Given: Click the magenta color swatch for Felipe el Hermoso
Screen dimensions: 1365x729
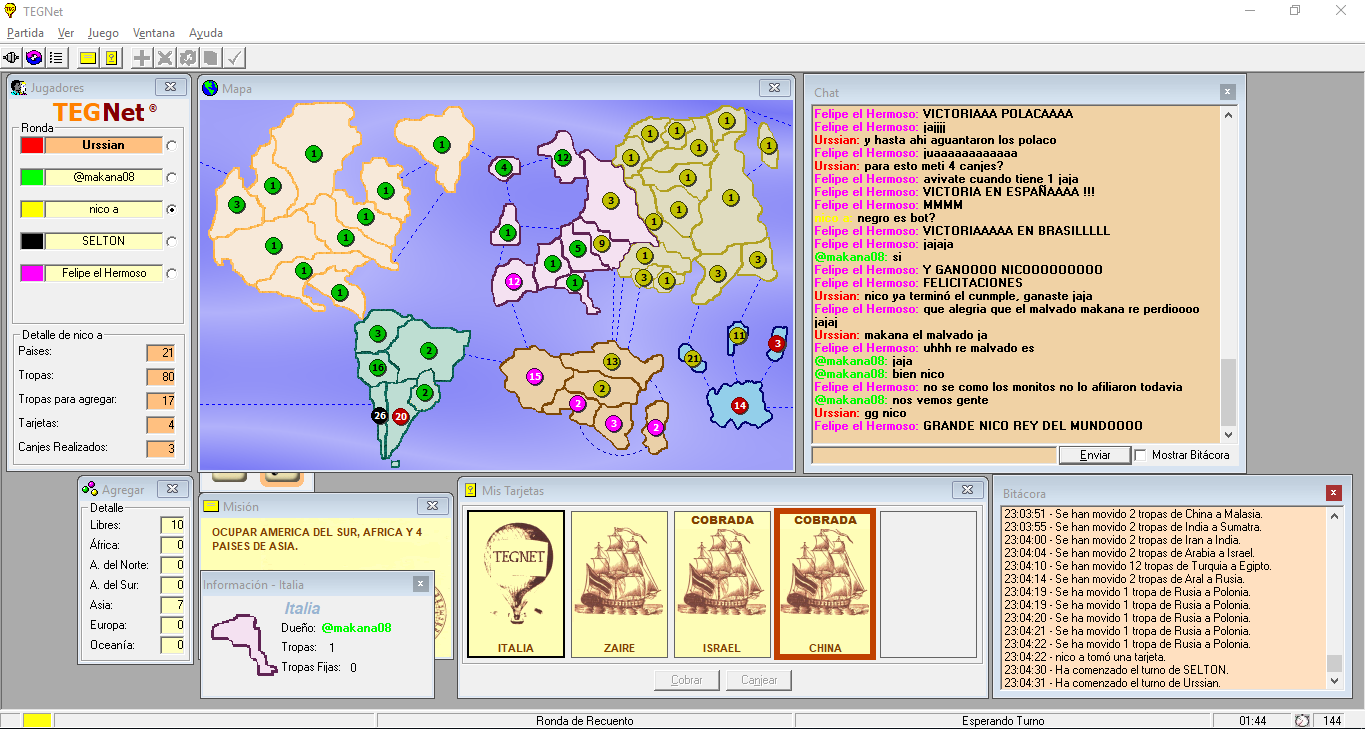Looking at the screenshot, I should (x=32, y=273).
